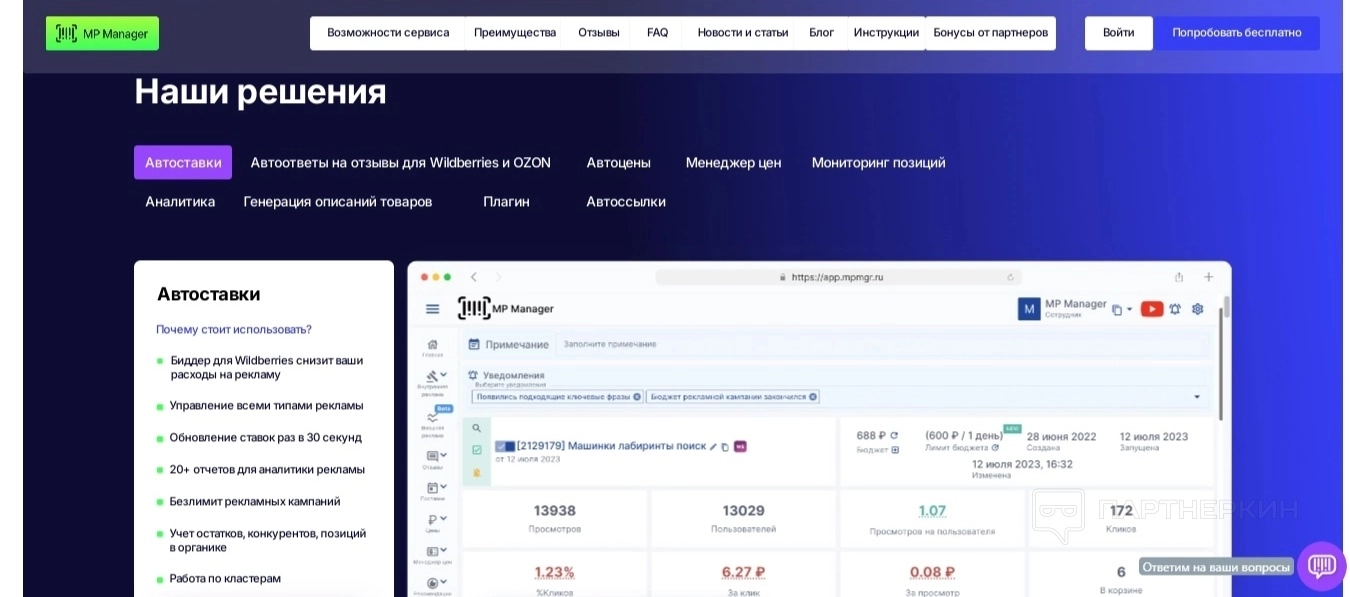Click the pencil edit icon beside campaign name
The height and width of the screenshot is (597, 1350).
(713, 447)
